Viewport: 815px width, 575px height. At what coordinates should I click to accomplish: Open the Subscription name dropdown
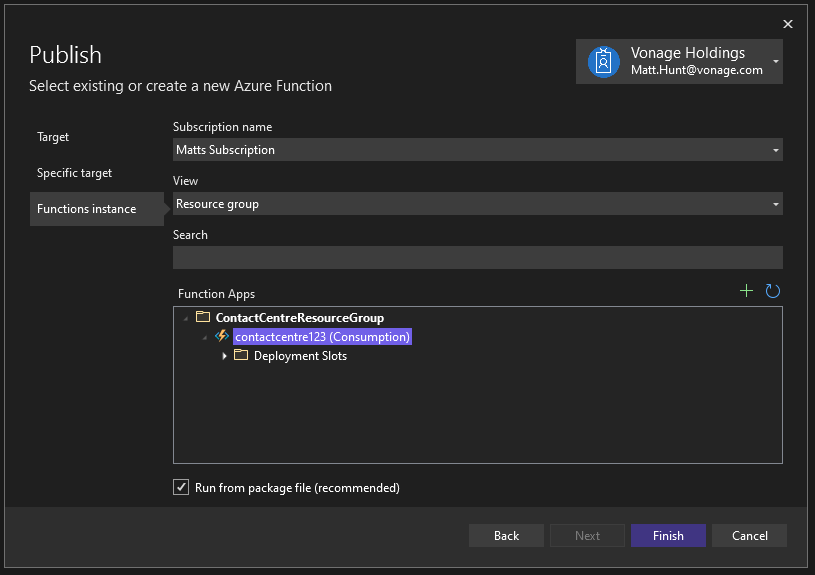click(478, 150)
